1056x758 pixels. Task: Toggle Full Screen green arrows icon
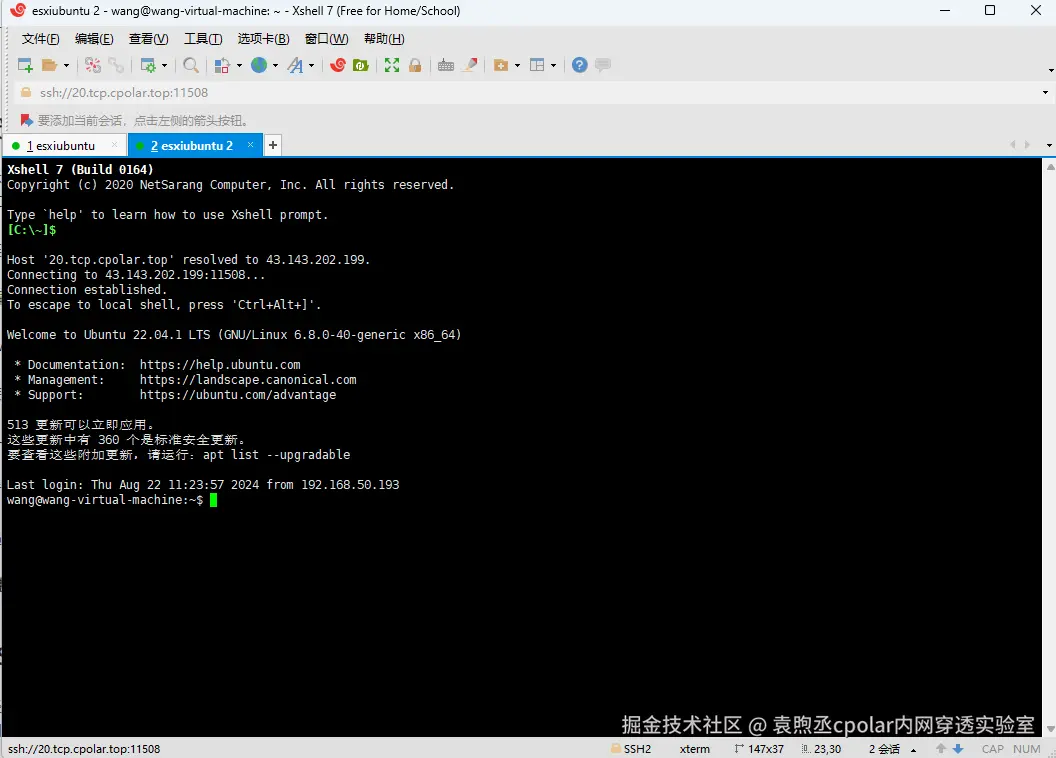coord(392,65)
